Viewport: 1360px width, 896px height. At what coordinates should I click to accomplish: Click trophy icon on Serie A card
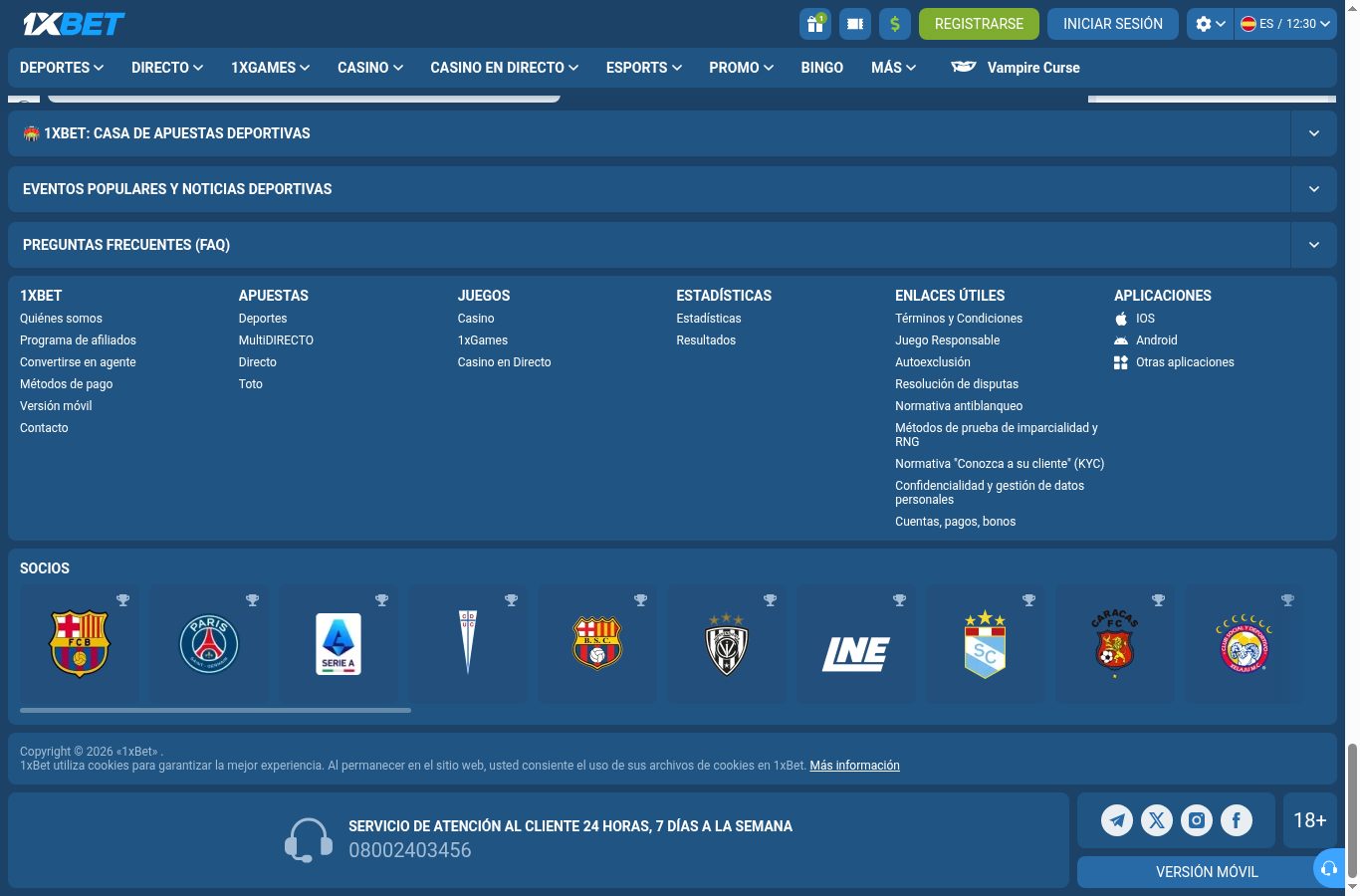pyautogui.click(x=382, y=600)
